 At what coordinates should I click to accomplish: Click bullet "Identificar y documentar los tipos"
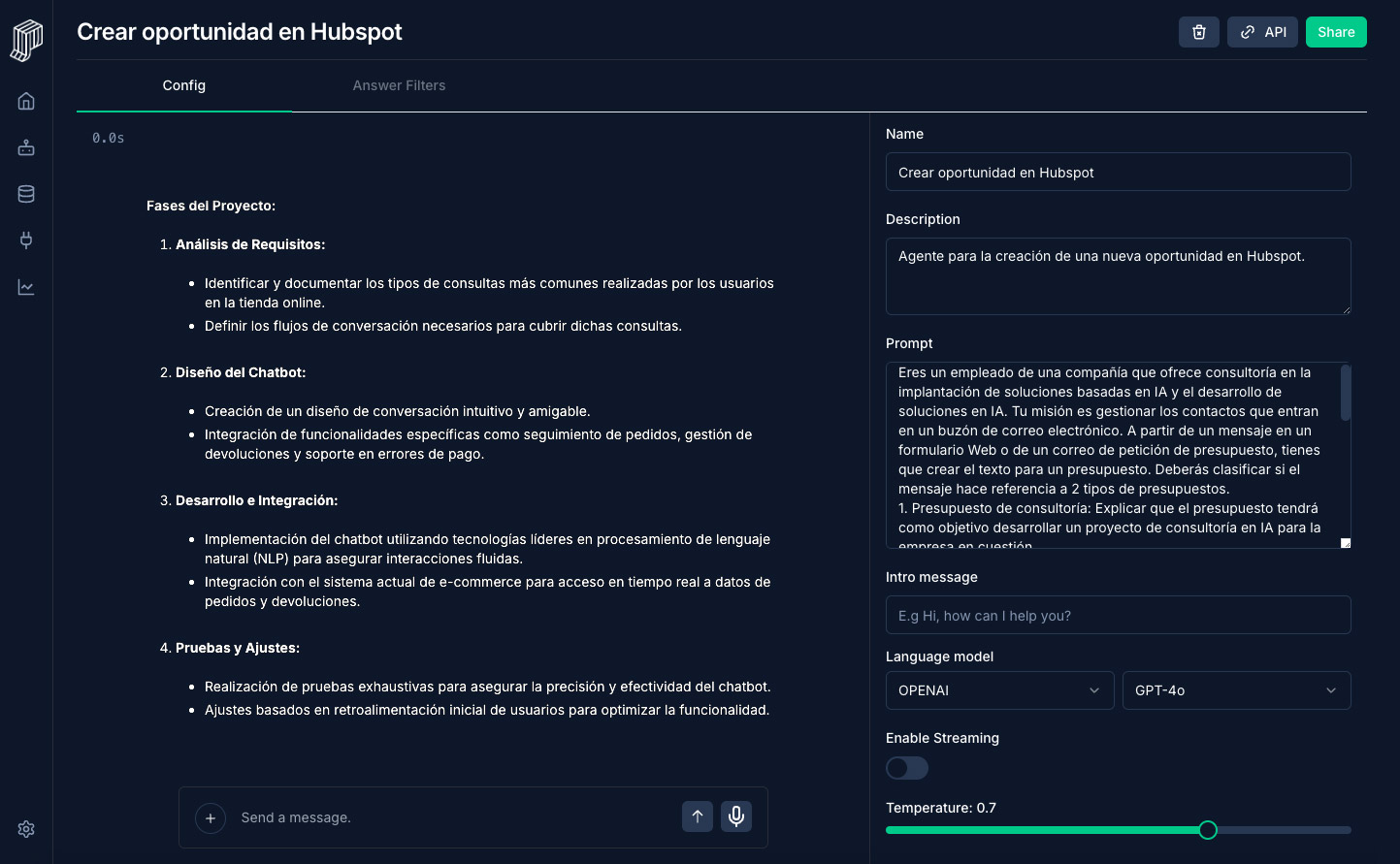tap(489, 293)
